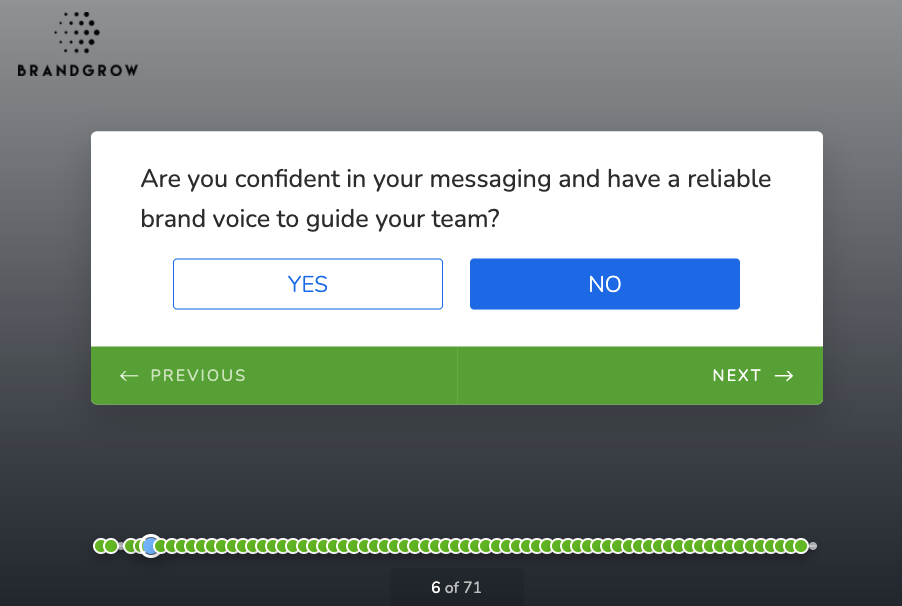Image resolution: width=902 pixels, height=606 pixels.
Task: Click the first green progress dot
Action: pyautogui.click(x=100, y=545)
